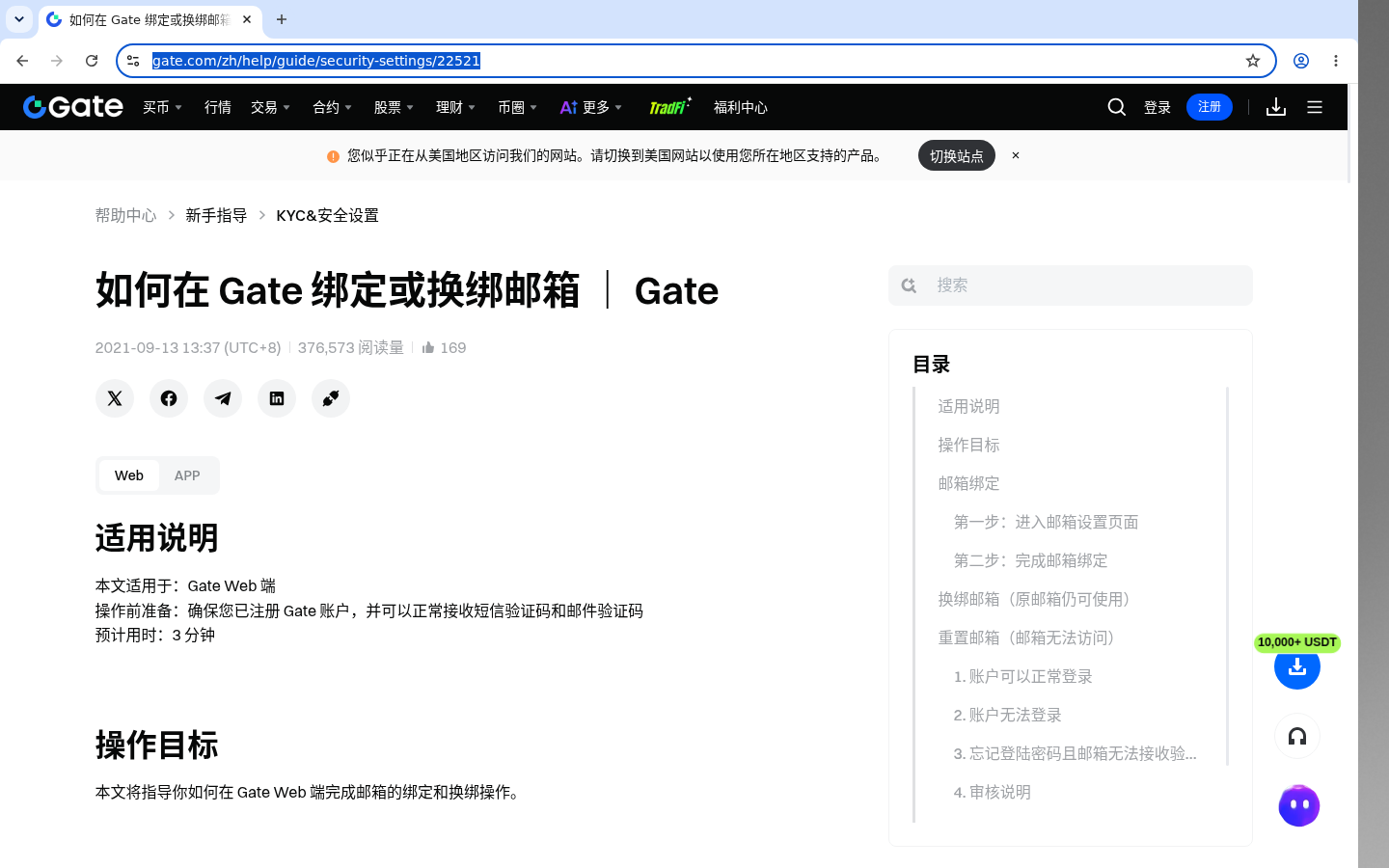Click the Gate logo in header

pyautogui.click(x=73, y=107)
